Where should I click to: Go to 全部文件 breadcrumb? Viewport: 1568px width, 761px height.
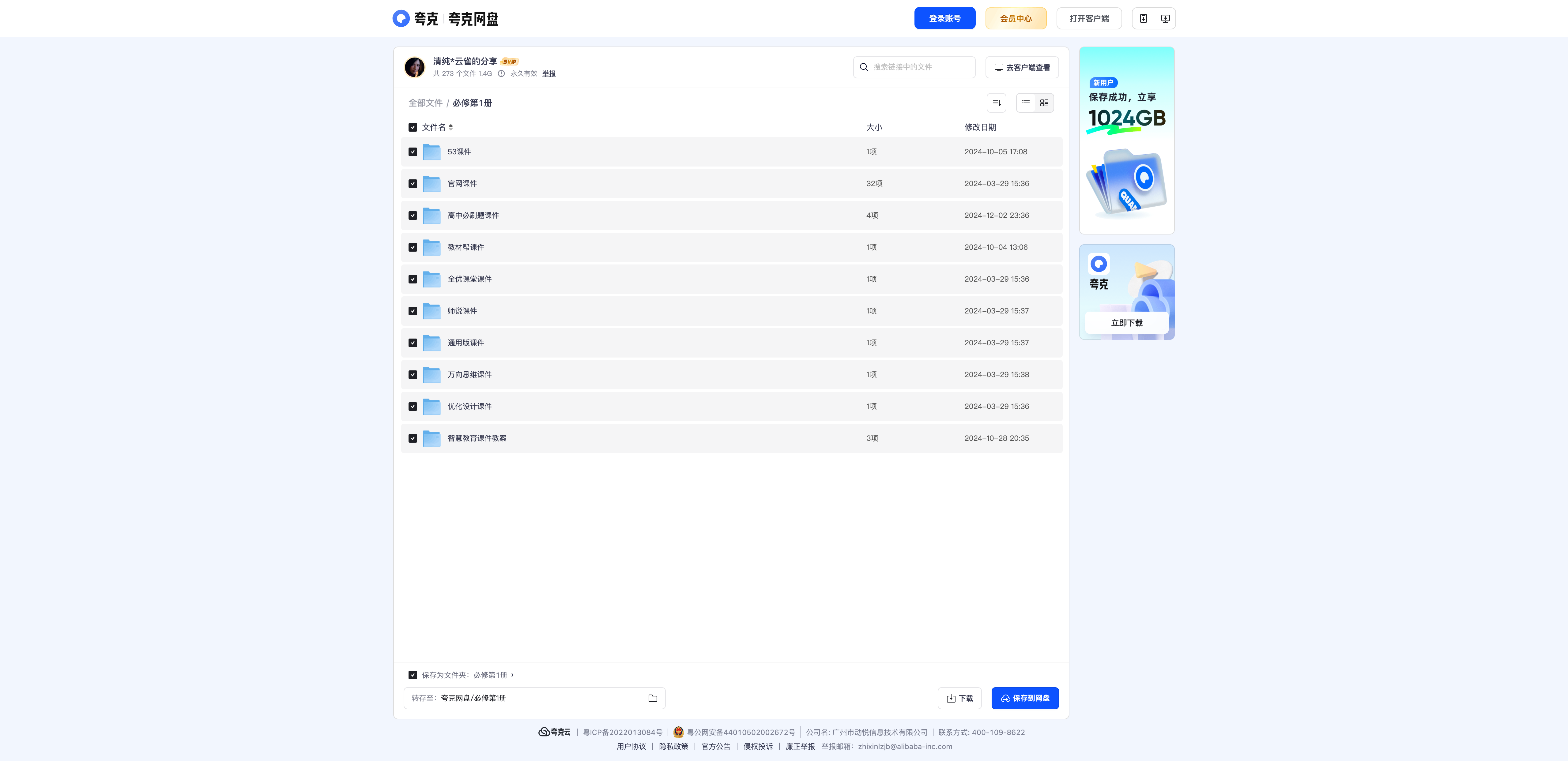pos(425,103)
